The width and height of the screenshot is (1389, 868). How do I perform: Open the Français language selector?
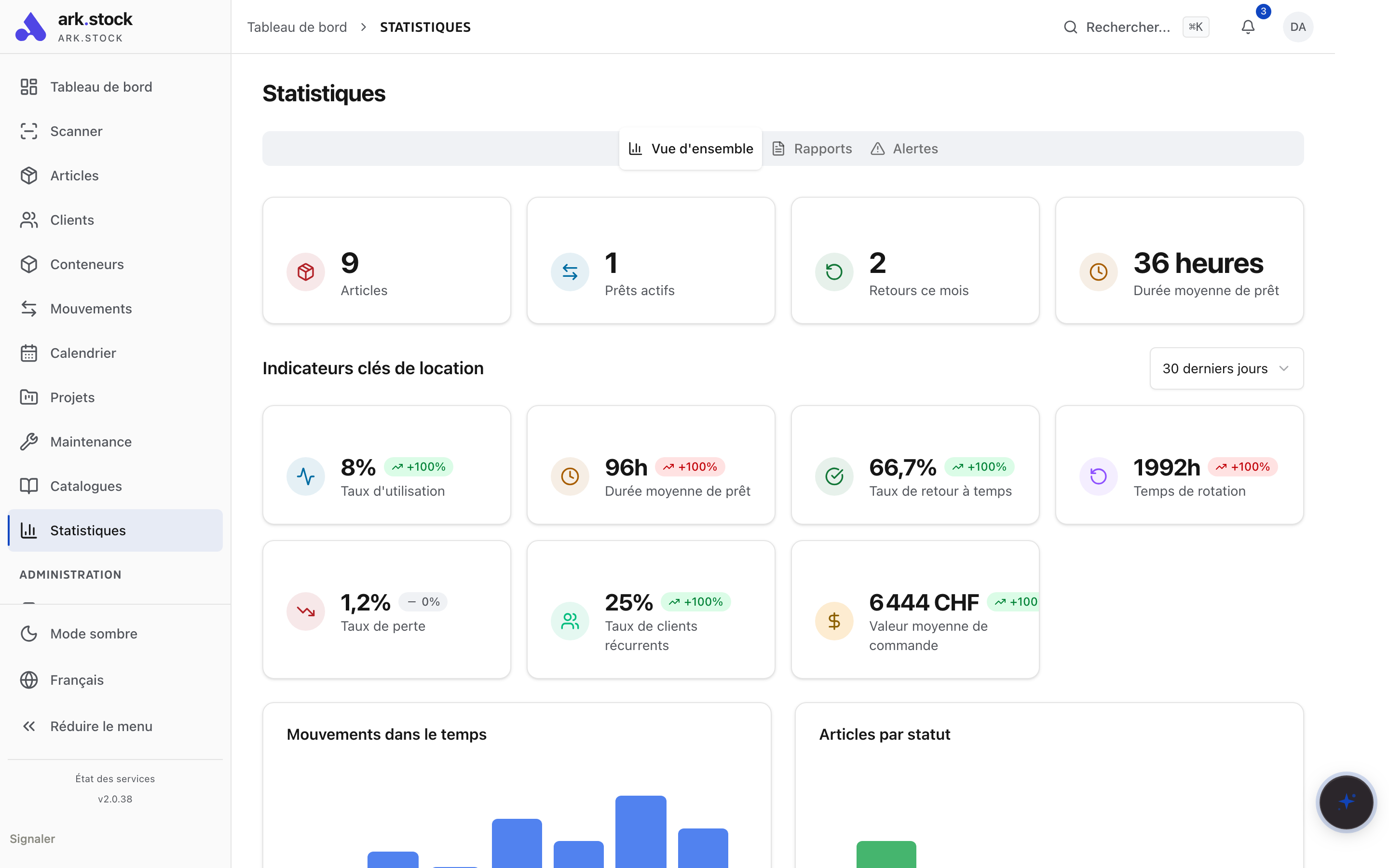point(115,680)
